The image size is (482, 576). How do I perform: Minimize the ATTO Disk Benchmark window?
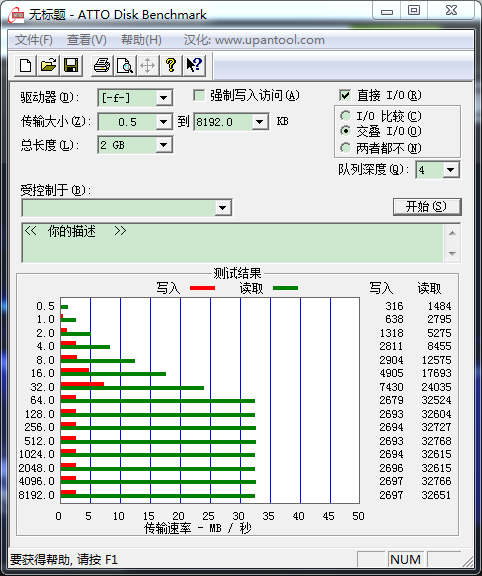pyautogui.click(x=386, y=11)
